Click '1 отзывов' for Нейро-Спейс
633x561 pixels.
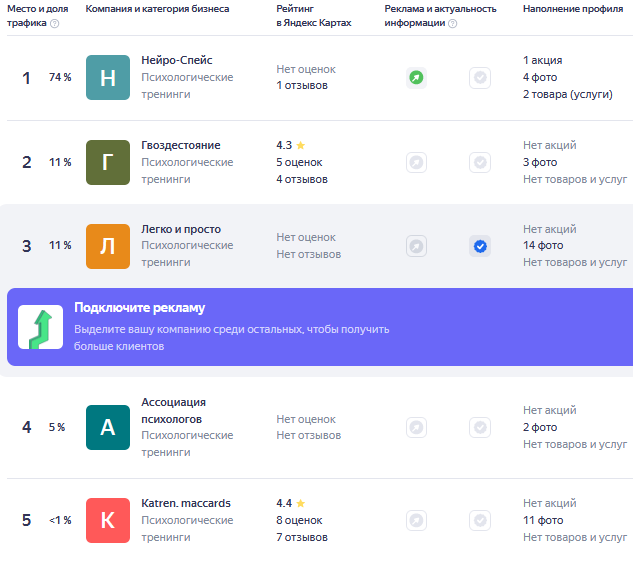[302, 86]
